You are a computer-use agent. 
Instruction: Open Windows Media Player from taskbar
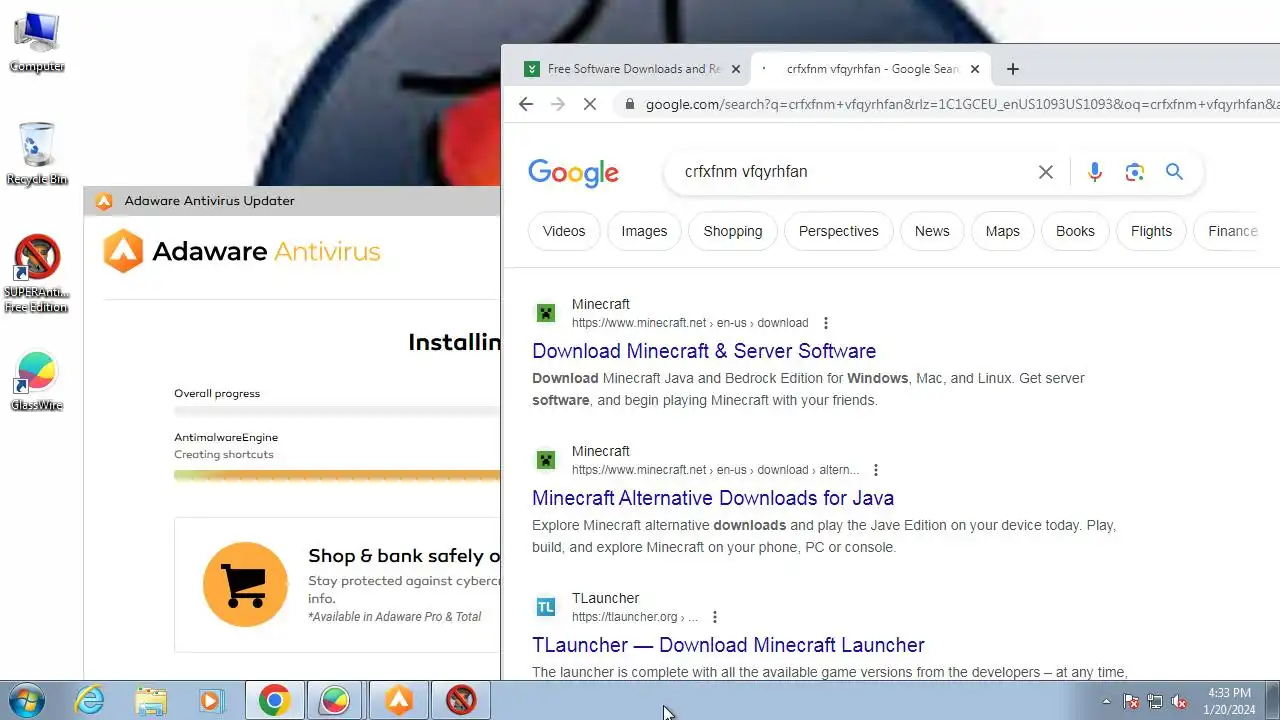point(211,701)
